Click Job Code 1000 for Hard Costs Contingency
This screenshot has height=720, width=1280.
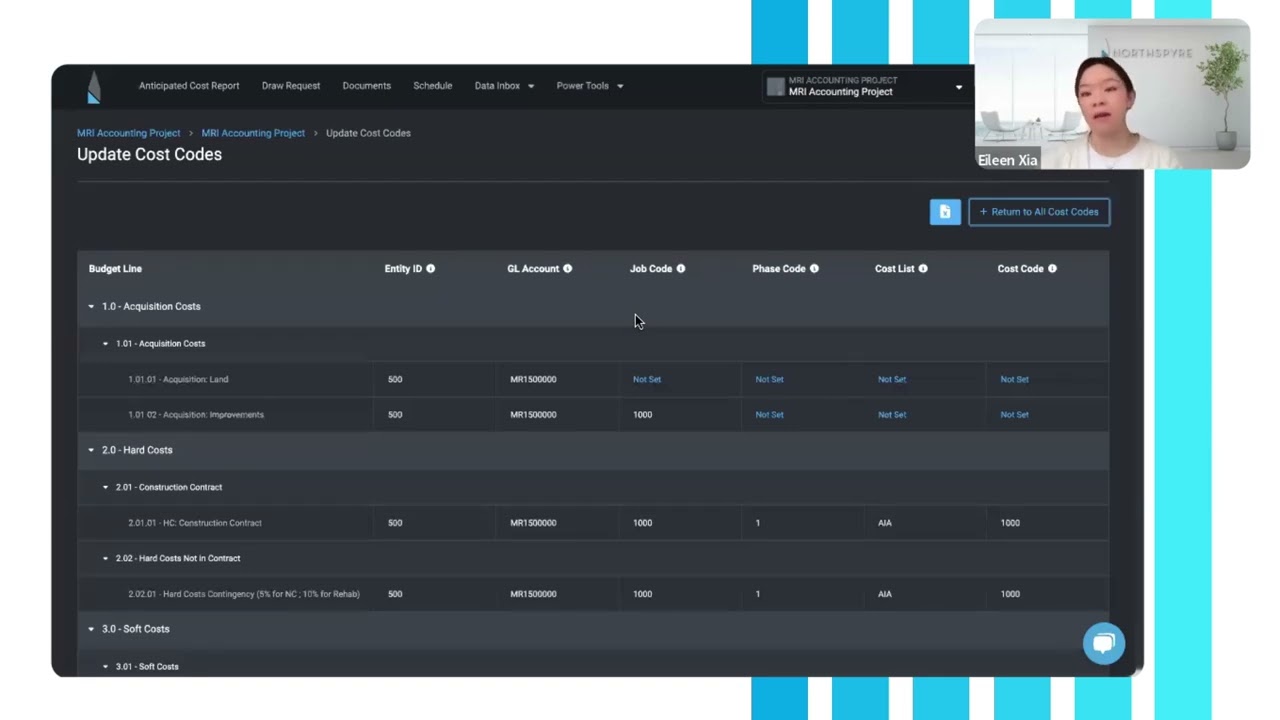[x=642, y=594]
